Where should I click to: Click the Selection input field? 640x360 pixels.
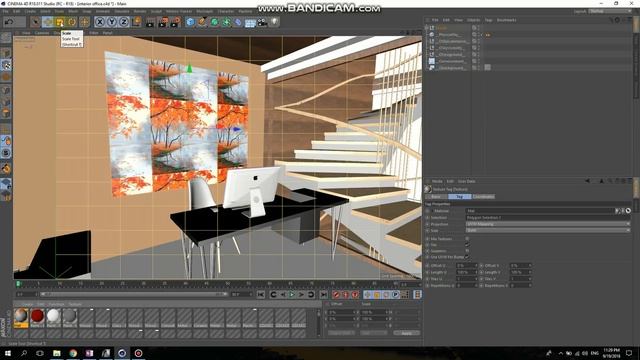pos(548,218)
